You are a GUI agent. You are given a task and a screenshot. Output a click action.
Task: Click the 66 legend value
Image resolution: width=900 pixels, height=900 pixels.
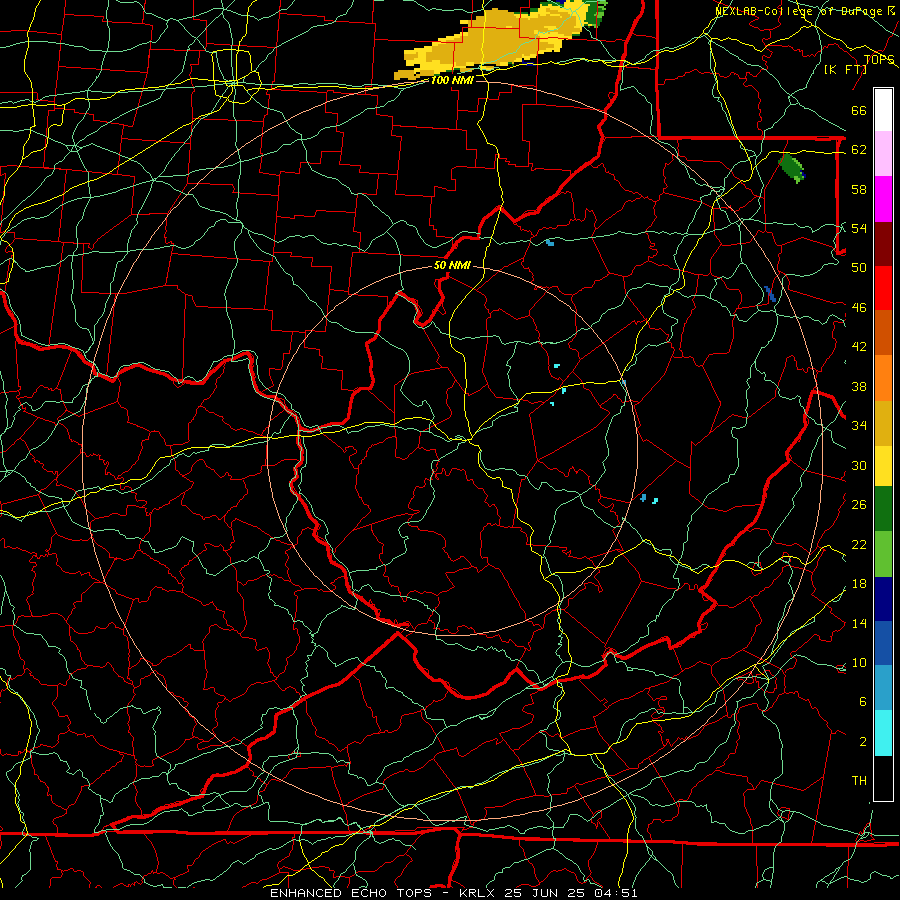pos(859,110)
